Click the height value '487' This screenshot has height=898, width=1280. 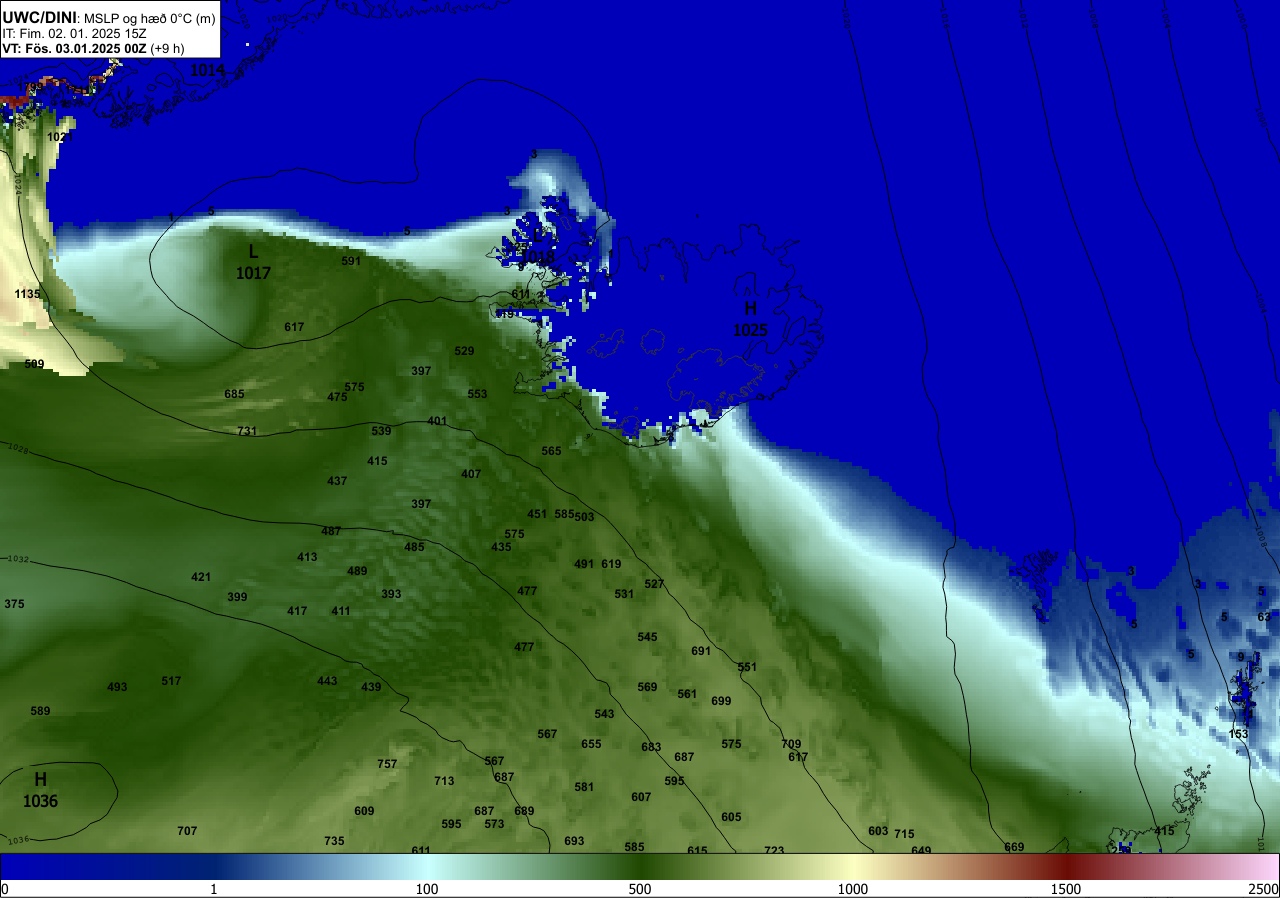coord(331,531)
